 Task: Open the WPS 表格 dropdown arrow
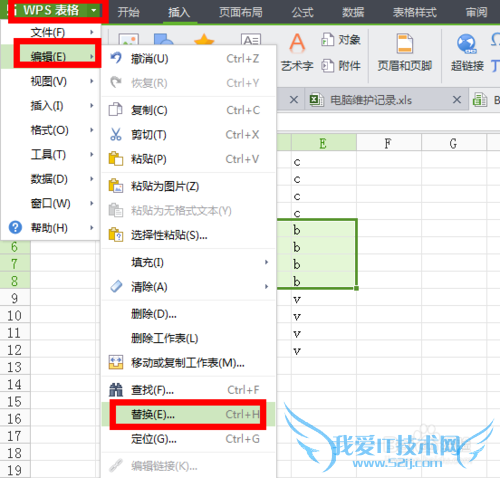pyautogui.click(x=94, y=10)
